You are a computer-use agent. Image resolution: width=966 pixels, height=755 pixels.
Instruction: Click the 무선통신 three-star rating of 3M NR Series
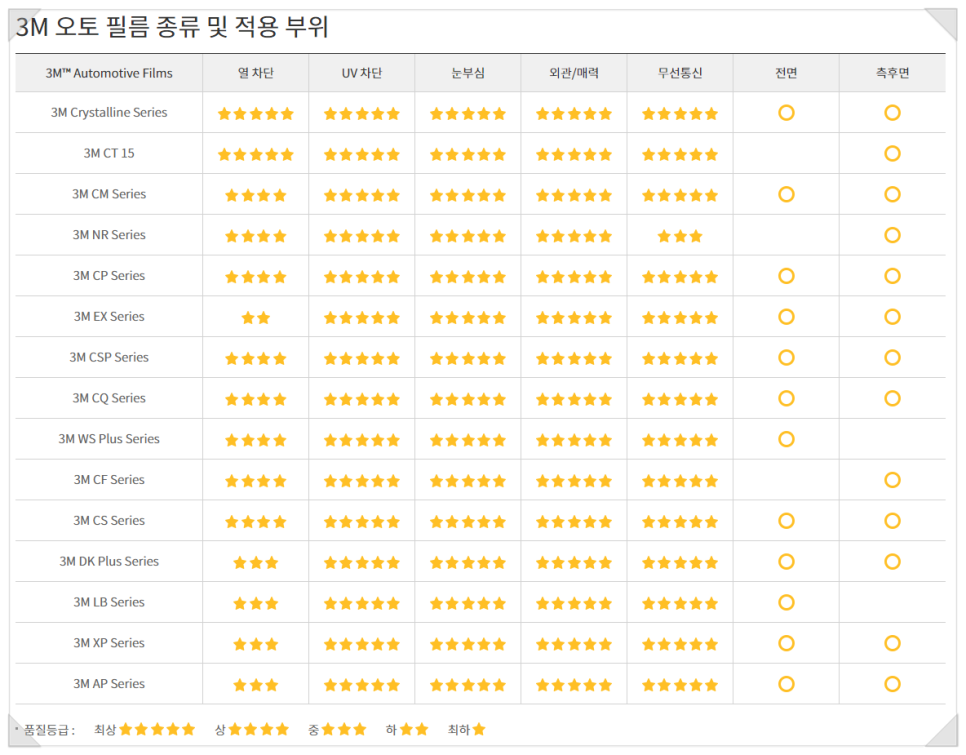click(x=680, y=236)
